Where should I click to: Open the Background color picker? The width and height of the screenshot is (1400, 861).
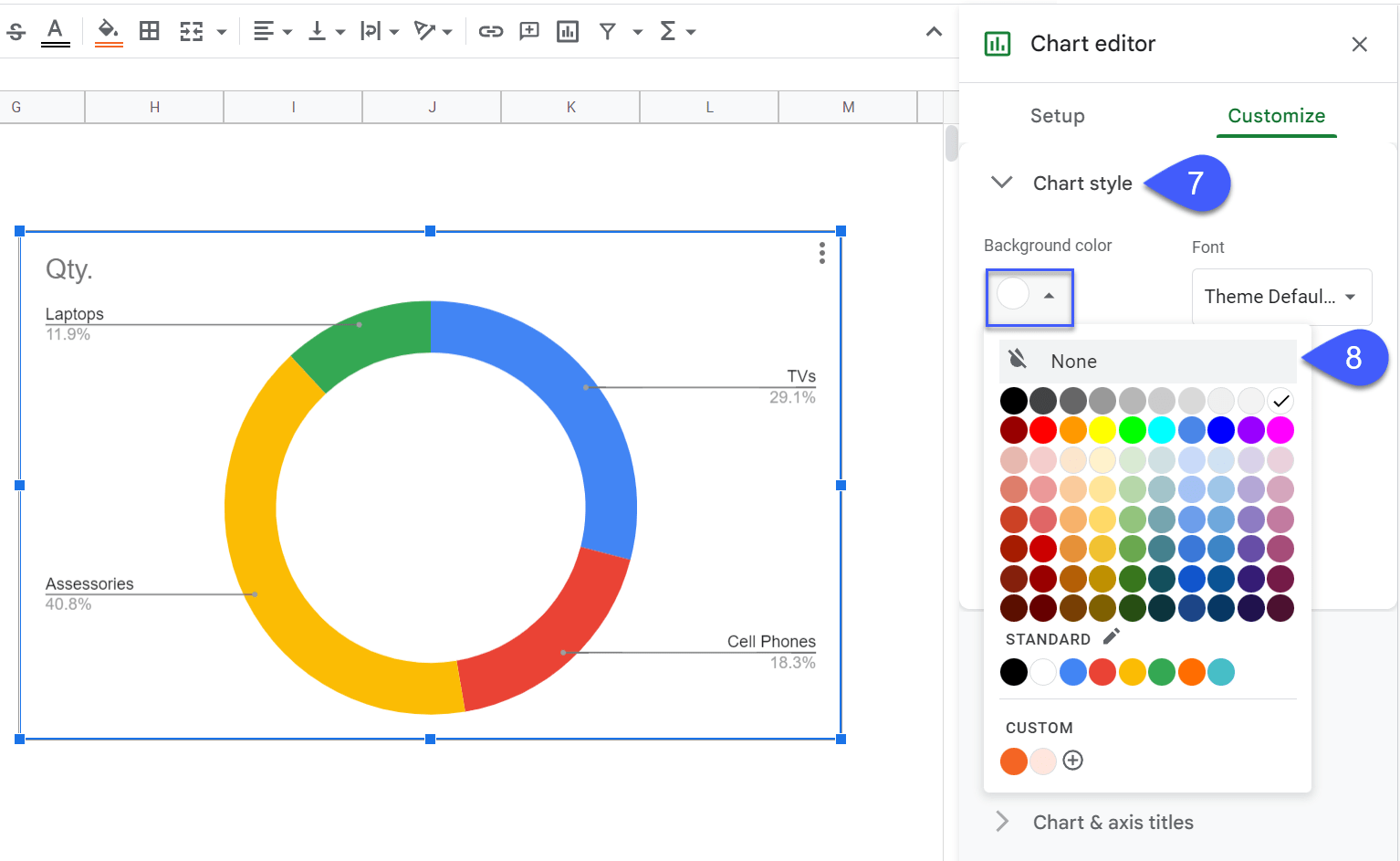coord(1029,297)
